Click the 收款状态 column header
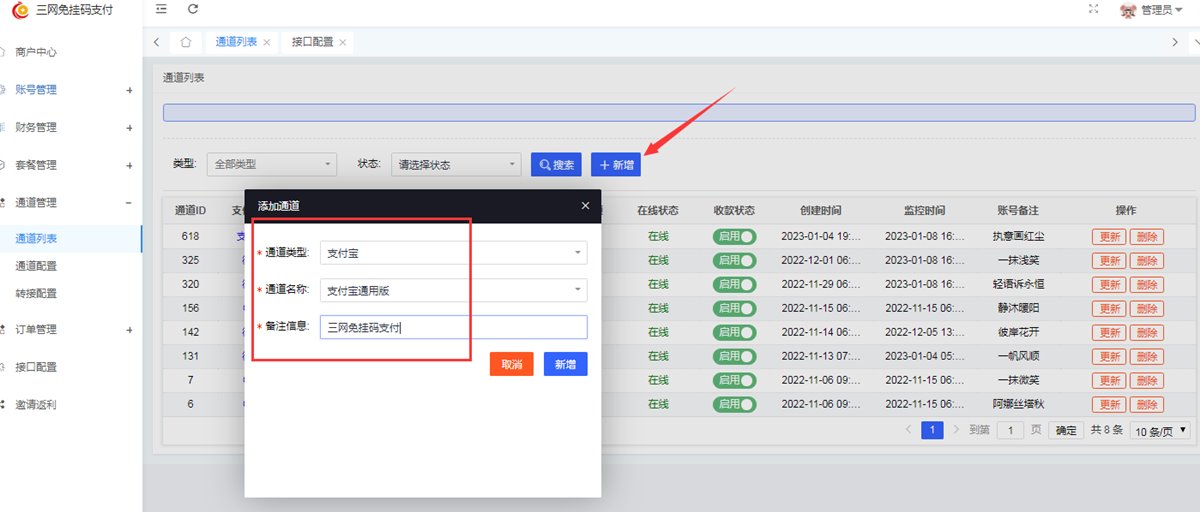This screenshot has height=512, width=1200. 734,210
